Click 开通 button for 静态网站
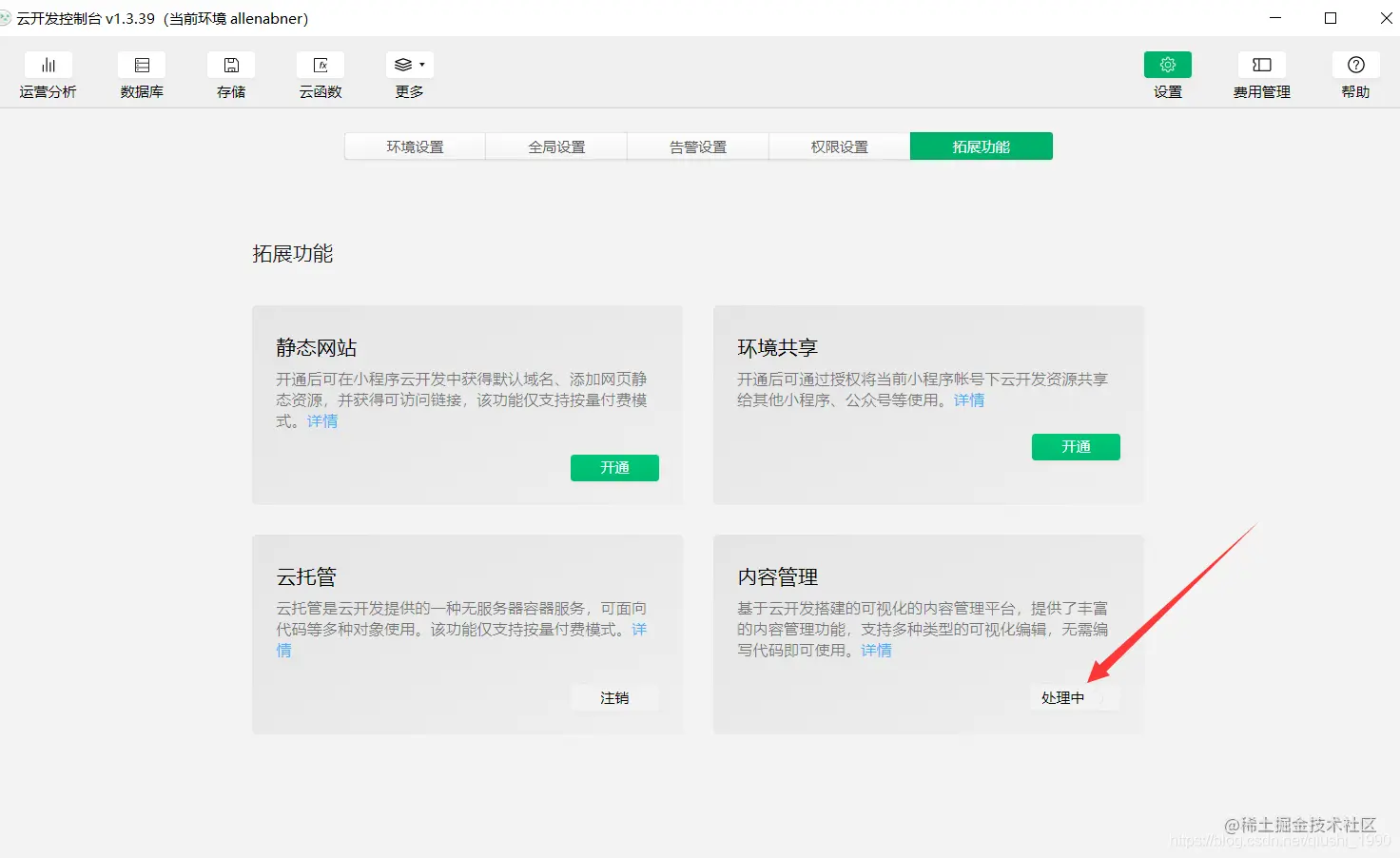This screenshot has height=858, width=1400. 614,468
